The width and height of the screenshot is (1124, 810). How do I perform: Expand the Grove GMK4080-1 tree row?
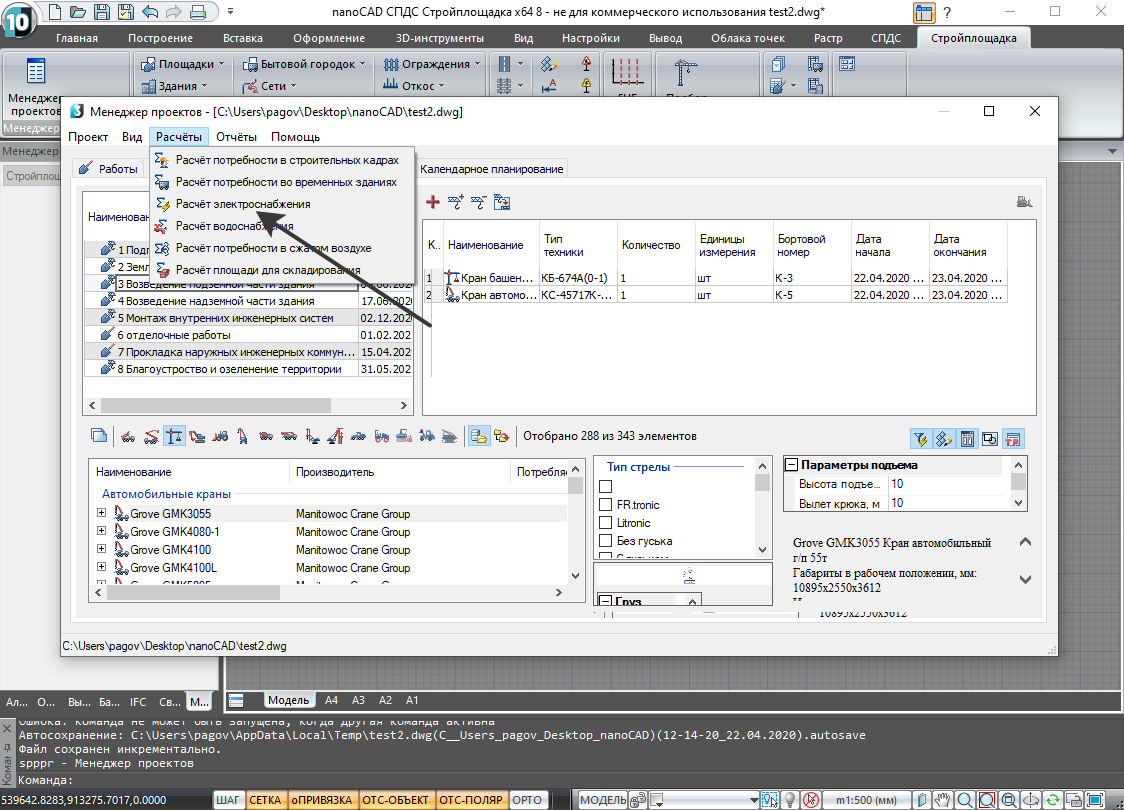tap(102, 531)
